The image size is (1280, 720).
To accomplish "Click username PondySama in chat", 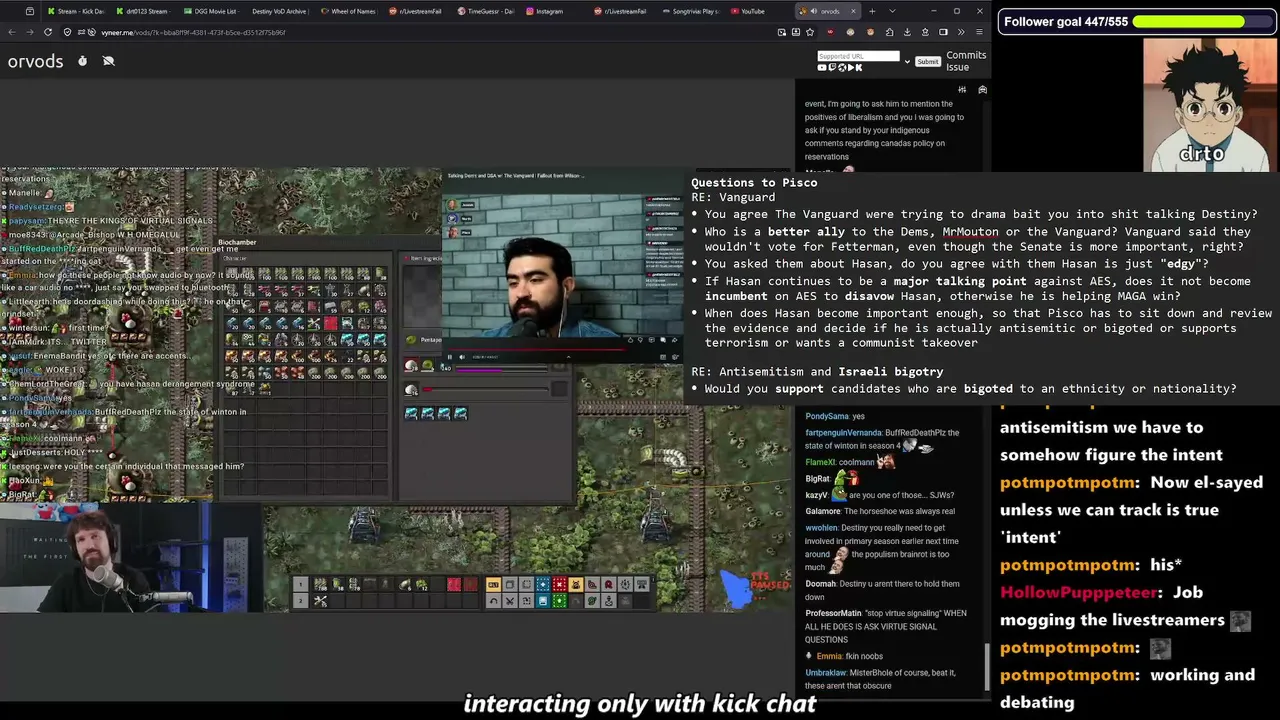I will pyautogui.click(x=827, y=416).
